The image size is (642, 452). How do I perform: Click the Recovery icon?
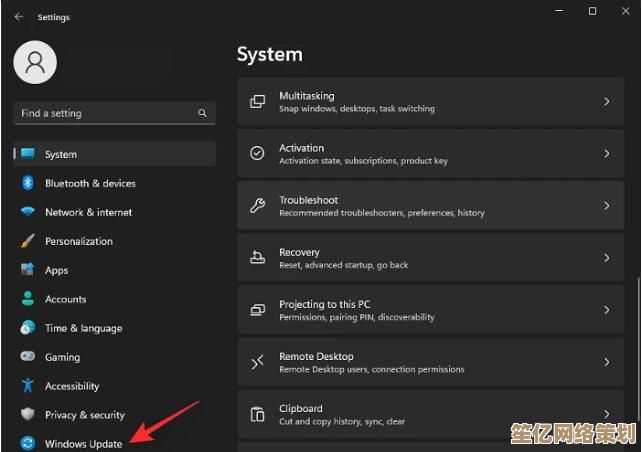(x=258, y=258)
